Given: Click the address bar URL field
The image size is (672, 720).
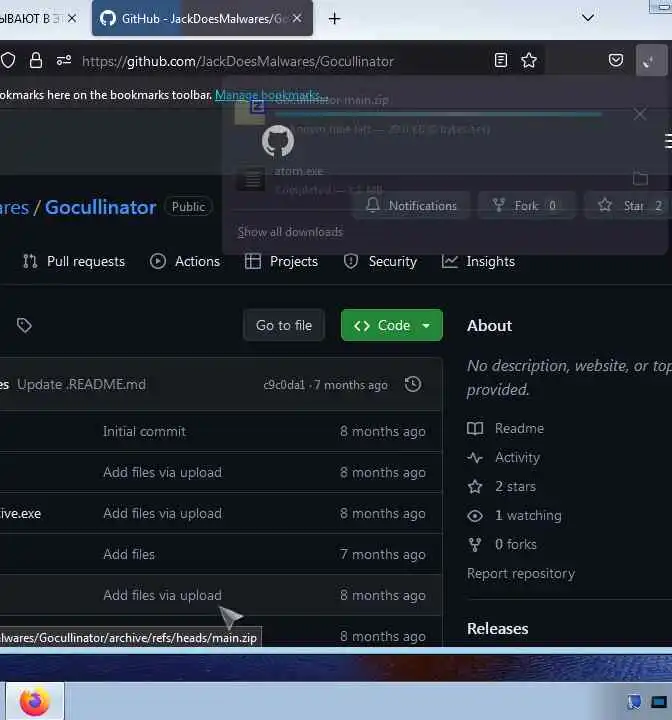Looking at the screenshot, I should 238,61.
